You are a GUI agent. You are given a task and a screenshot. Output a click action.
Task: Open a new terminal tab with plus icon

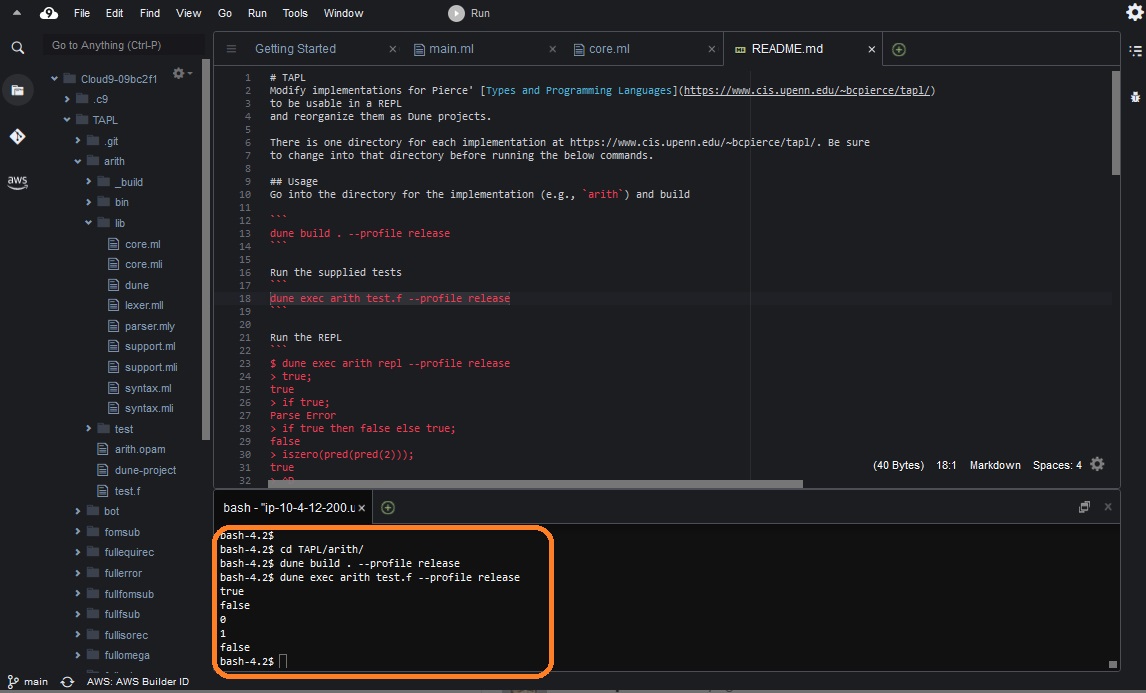point(388,507)
